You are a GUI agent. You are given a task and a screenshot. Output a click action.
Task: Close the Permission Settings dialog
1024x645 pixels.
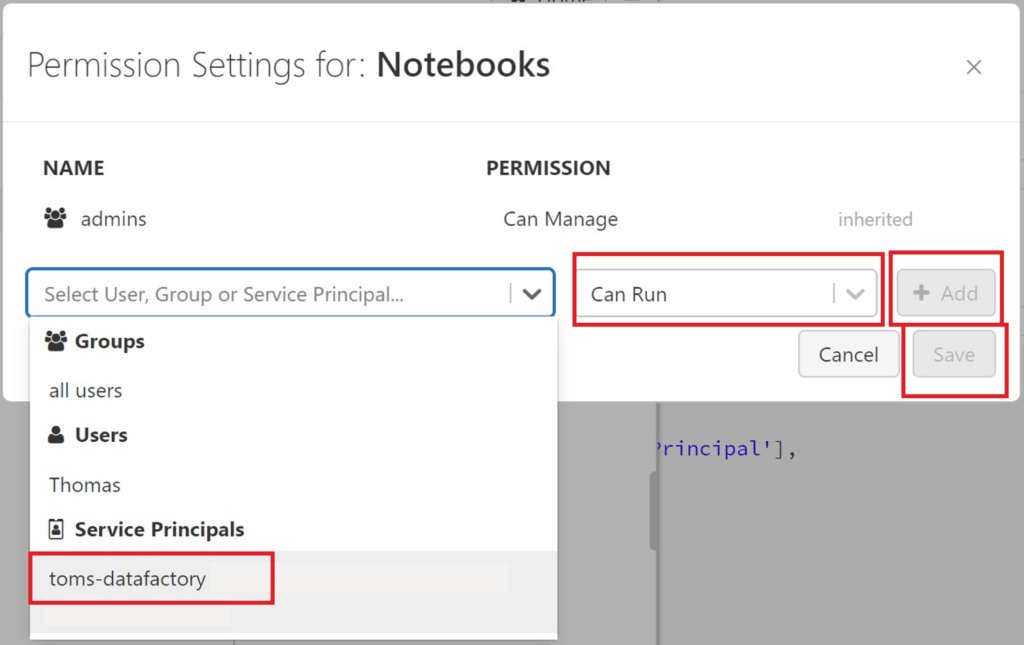click(973, 68)
